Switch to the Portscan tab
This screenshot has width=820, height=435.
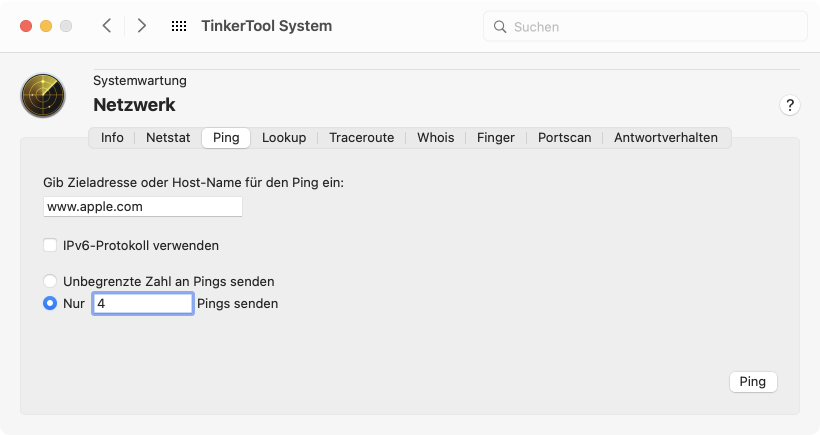[x=564, y=138]
